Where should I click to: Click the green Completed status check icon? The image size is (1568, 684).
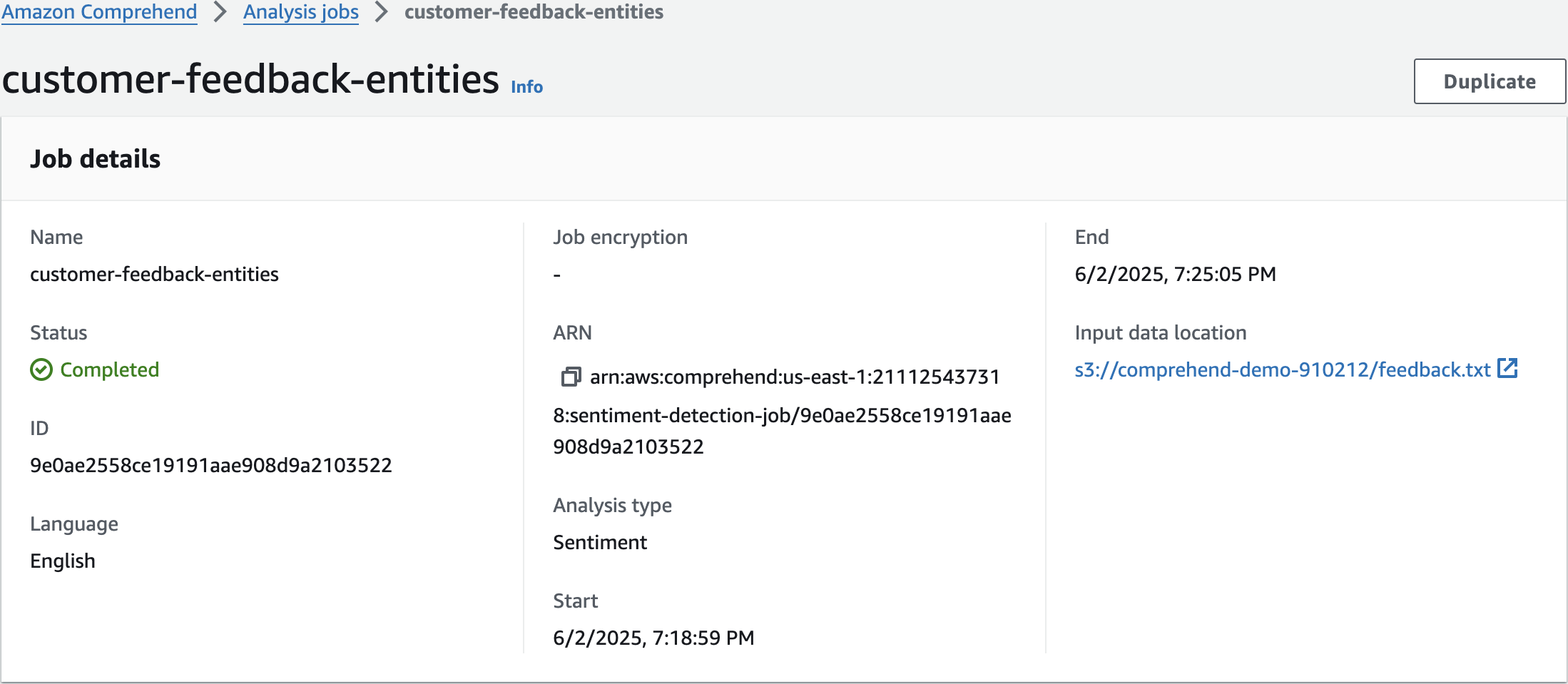[41, 369]
